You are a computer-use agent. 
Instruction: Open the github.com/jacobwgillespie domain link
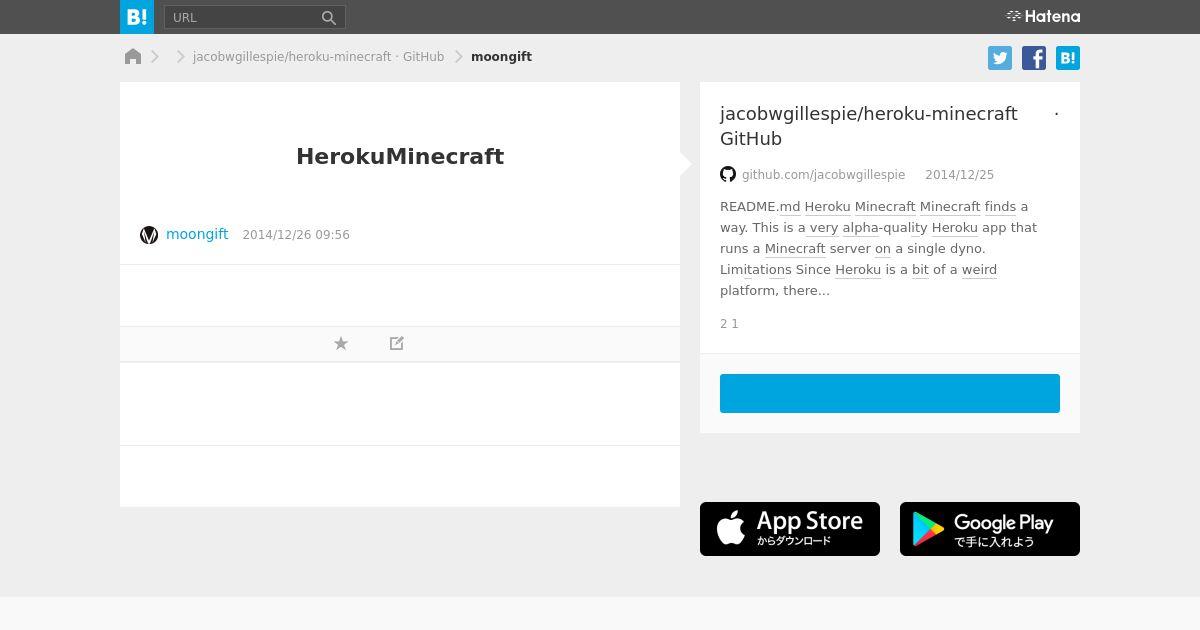click(823, 175)
